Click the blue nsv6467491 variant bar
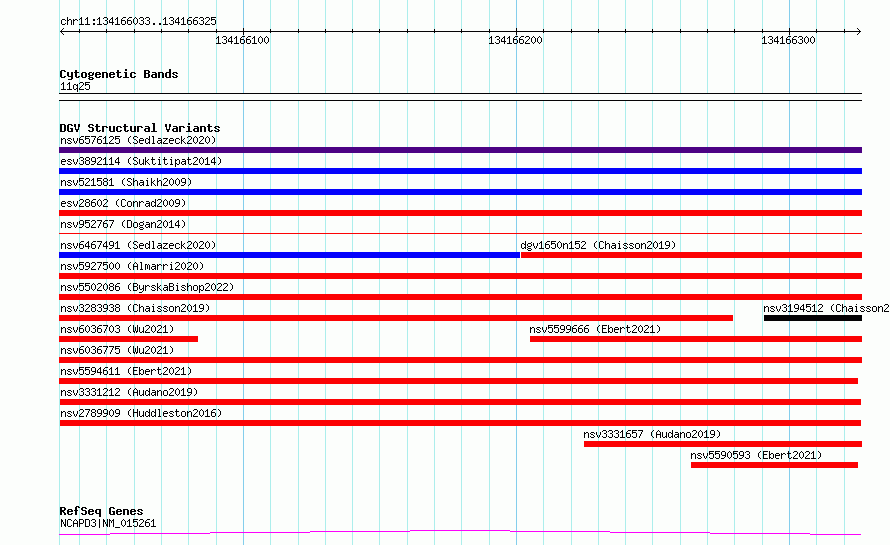 pos(289,255)
